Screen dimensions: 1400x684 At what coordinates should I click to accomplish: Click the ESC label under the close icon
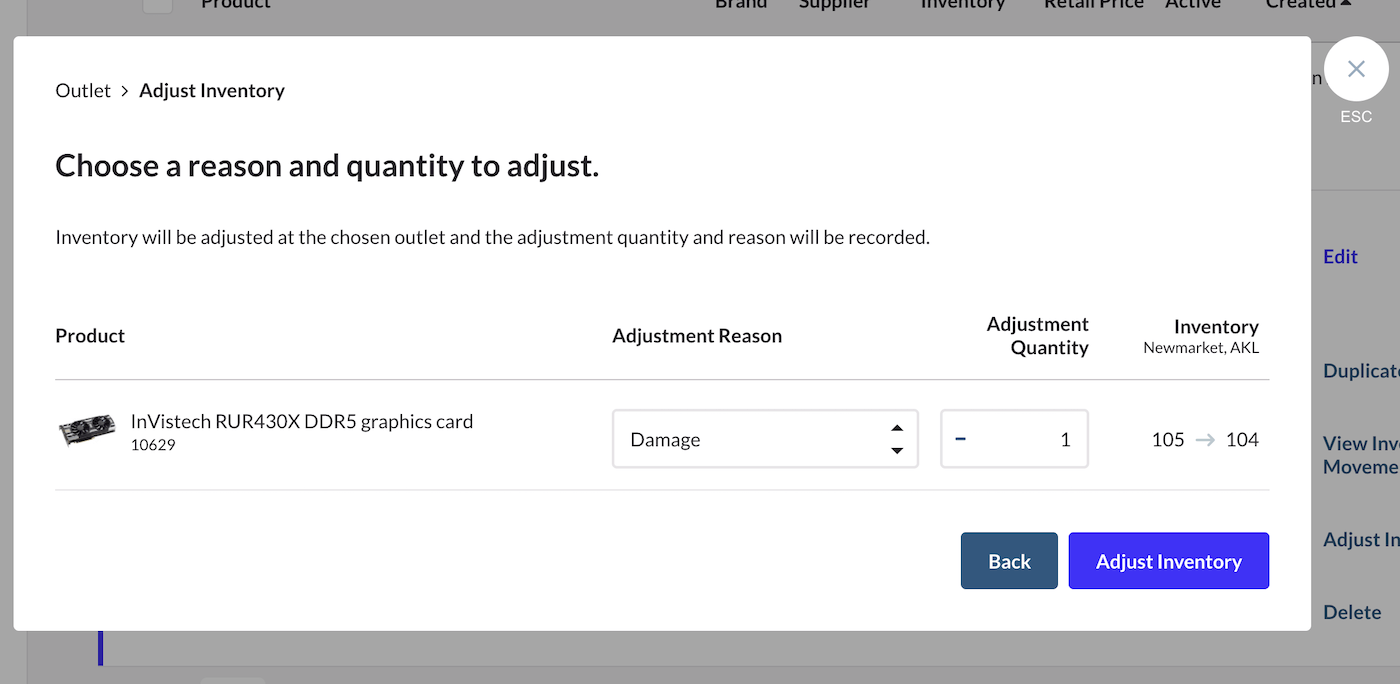pyautogui.click(x=1355, y=116)
